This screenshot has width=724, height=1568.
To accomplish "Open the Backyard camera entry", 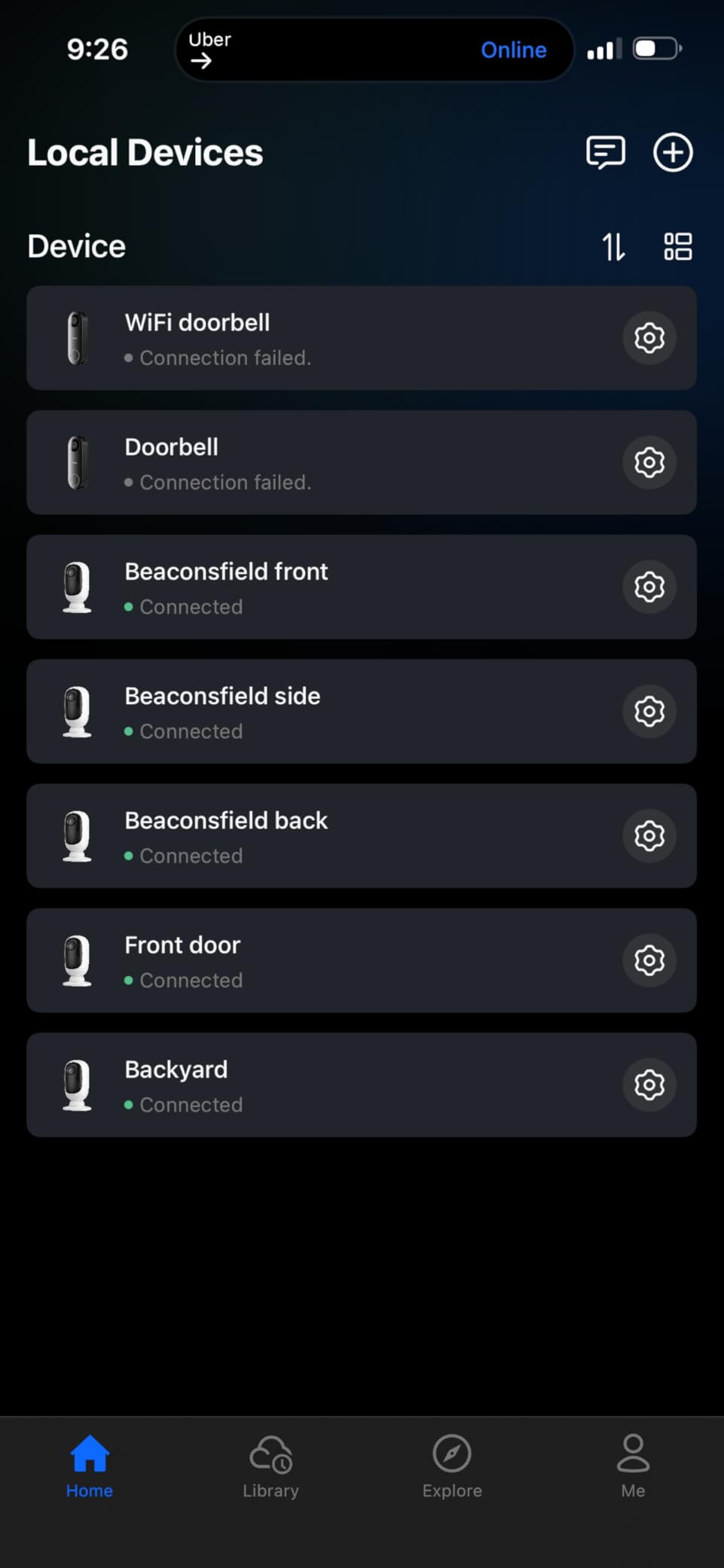I will [x=362, y=1084].
